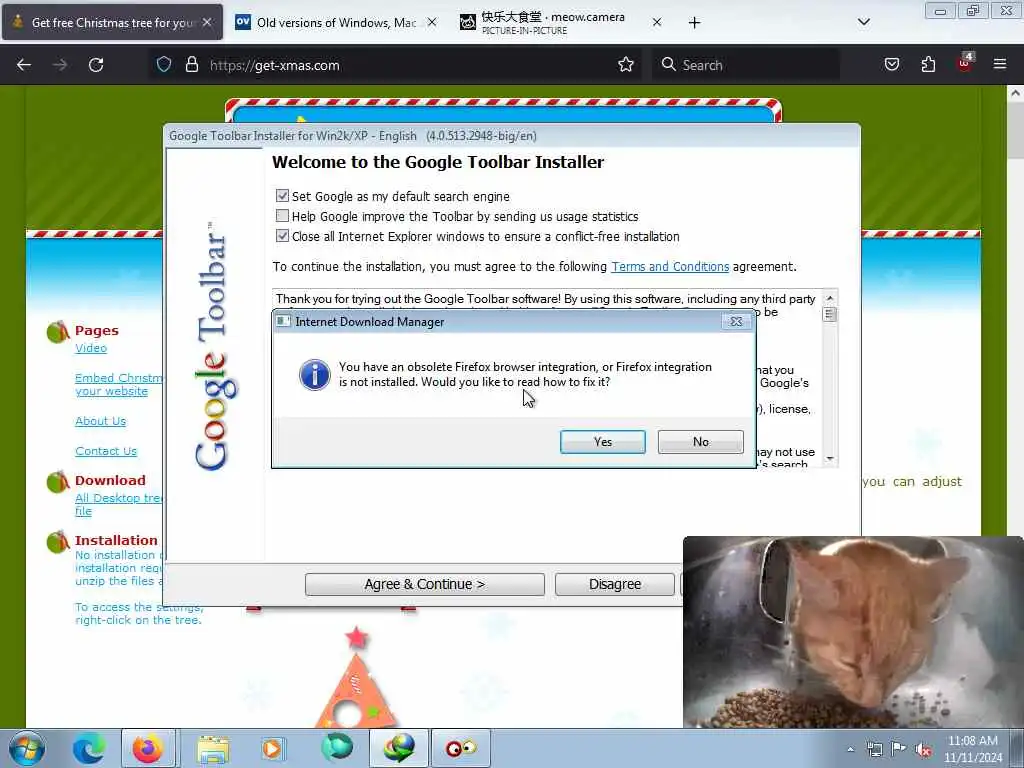1024x768 pixels.
Task: Go forward one page
Action: point(59,65)
